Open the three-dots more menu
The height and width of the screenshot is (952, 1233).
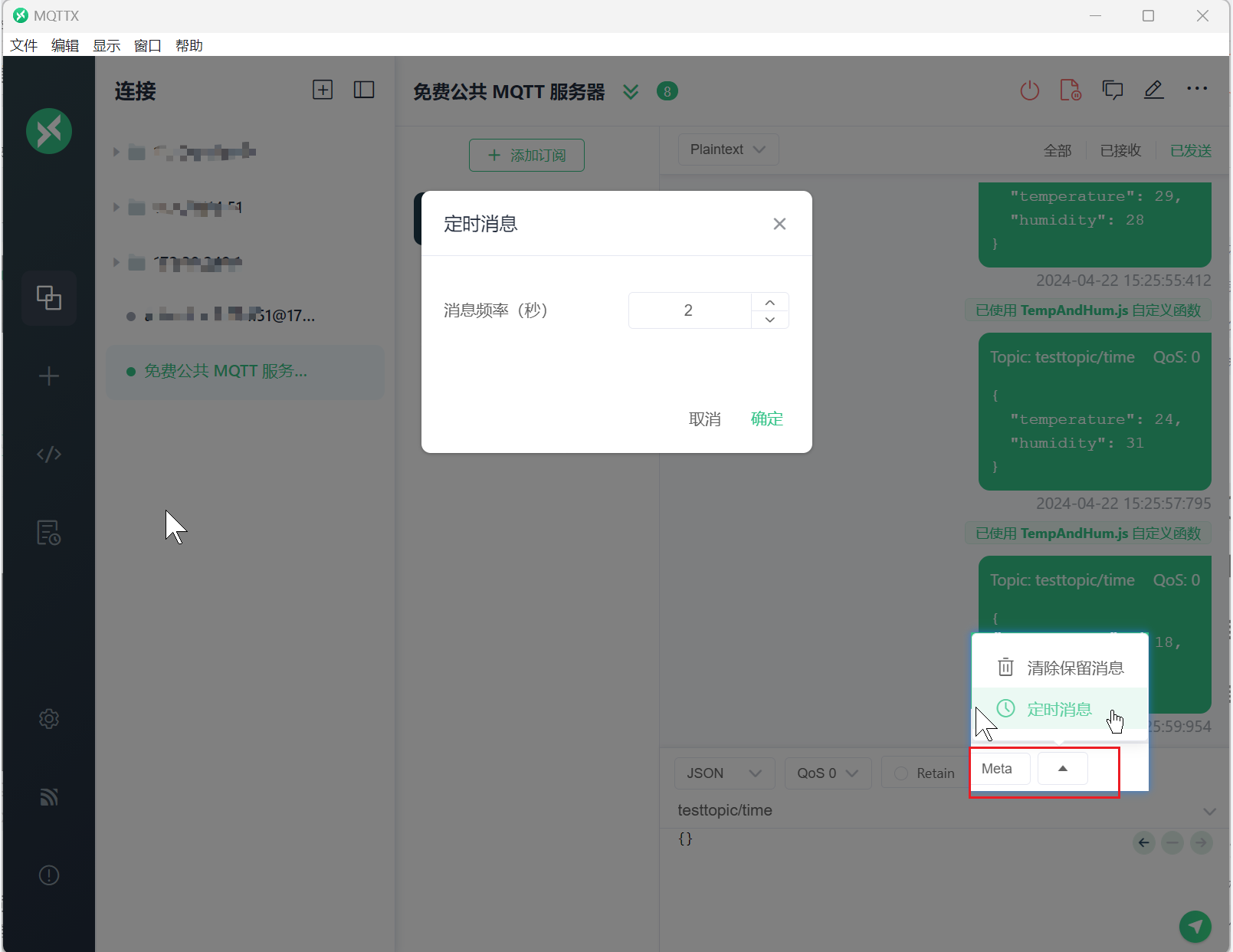click(x=1197, y=89)
